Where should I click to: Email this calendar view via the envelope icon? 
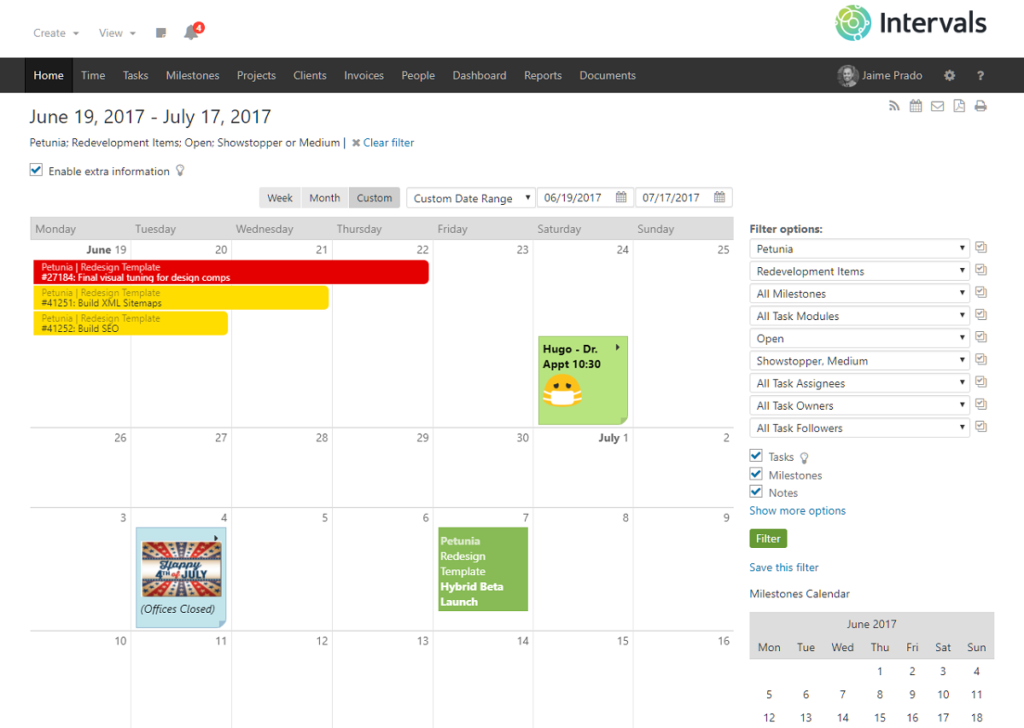click(937, 105)
